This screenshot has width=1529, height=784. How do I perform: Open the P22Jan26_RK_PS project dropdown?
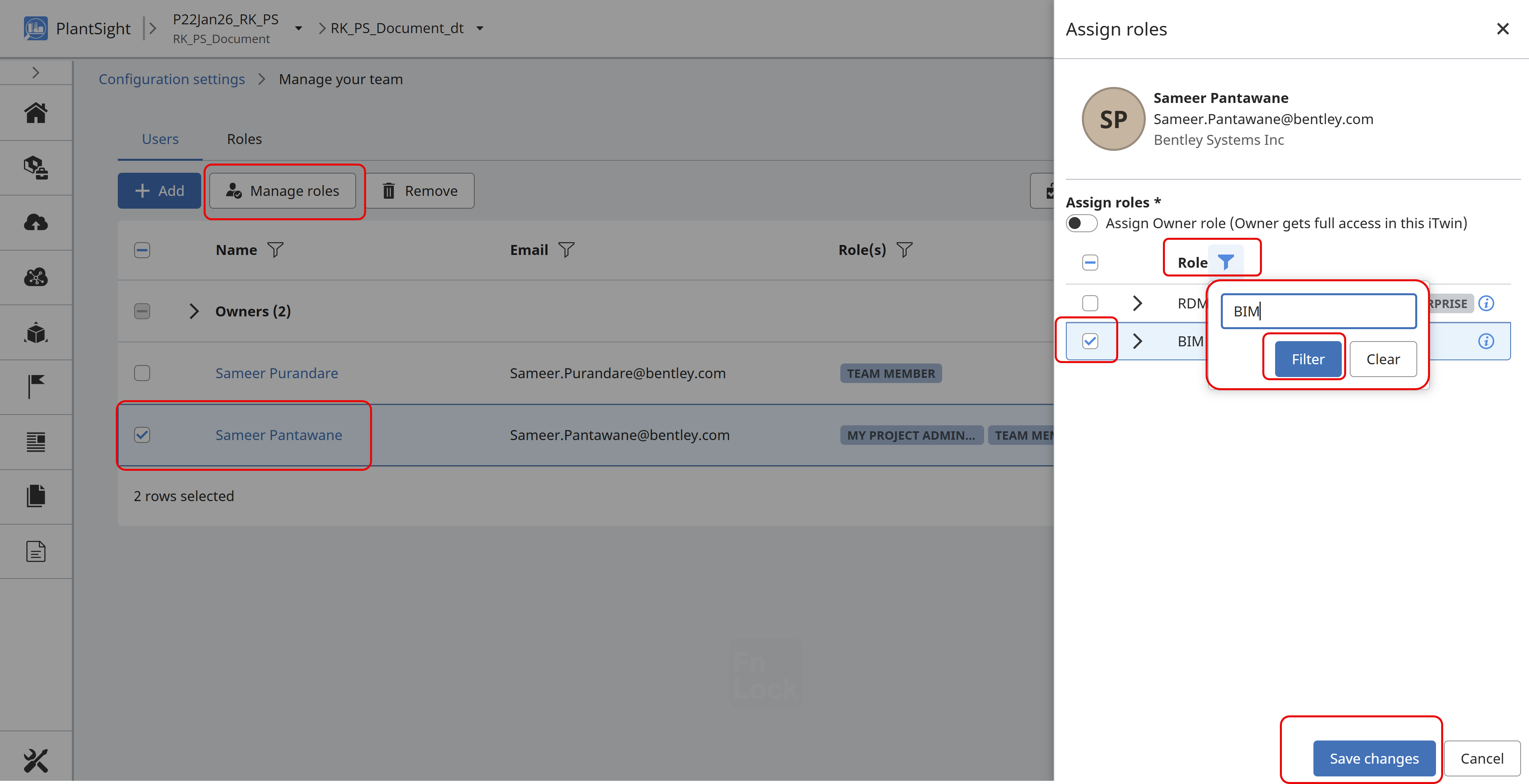pyautogui.click(x=299, y=28)
